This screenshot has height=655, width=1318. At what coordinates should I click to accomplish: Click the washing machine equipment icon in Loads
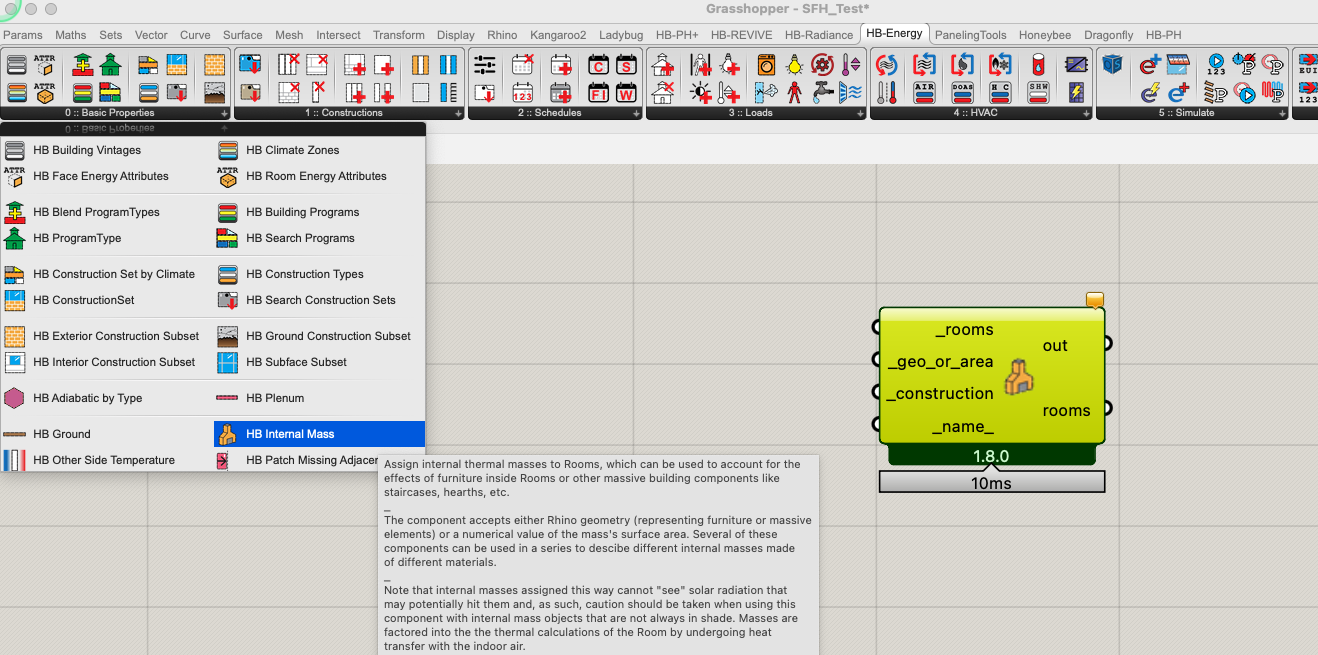click(x=766, y=66)
